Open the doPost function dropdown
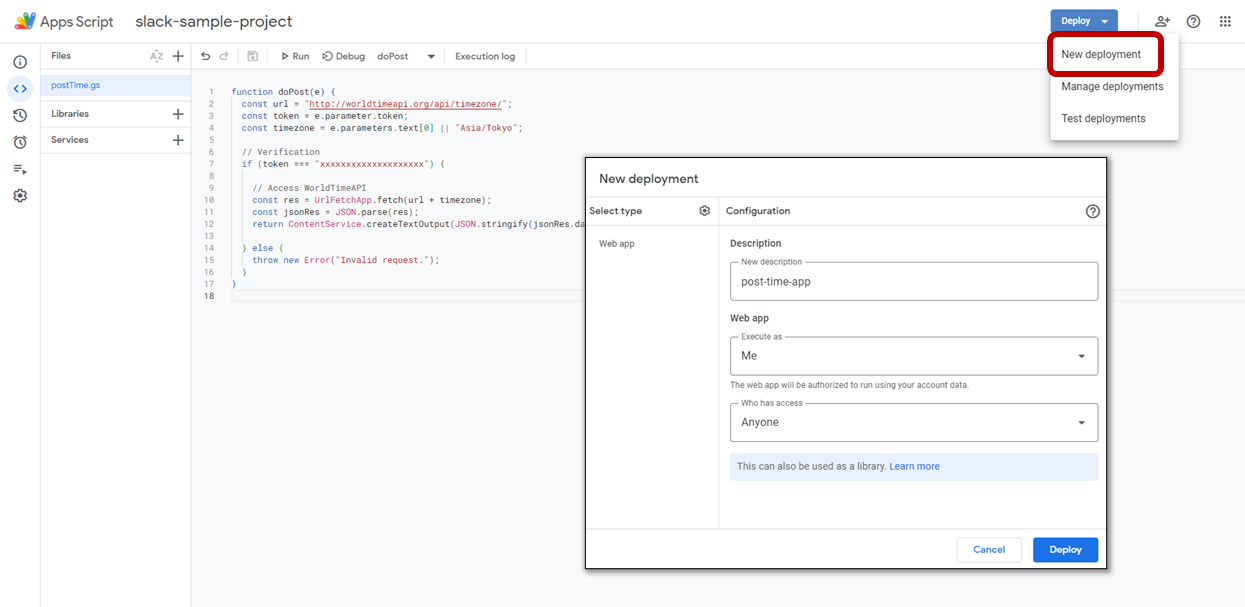Viewport: 1245px width, 607px height. point(431,56)
